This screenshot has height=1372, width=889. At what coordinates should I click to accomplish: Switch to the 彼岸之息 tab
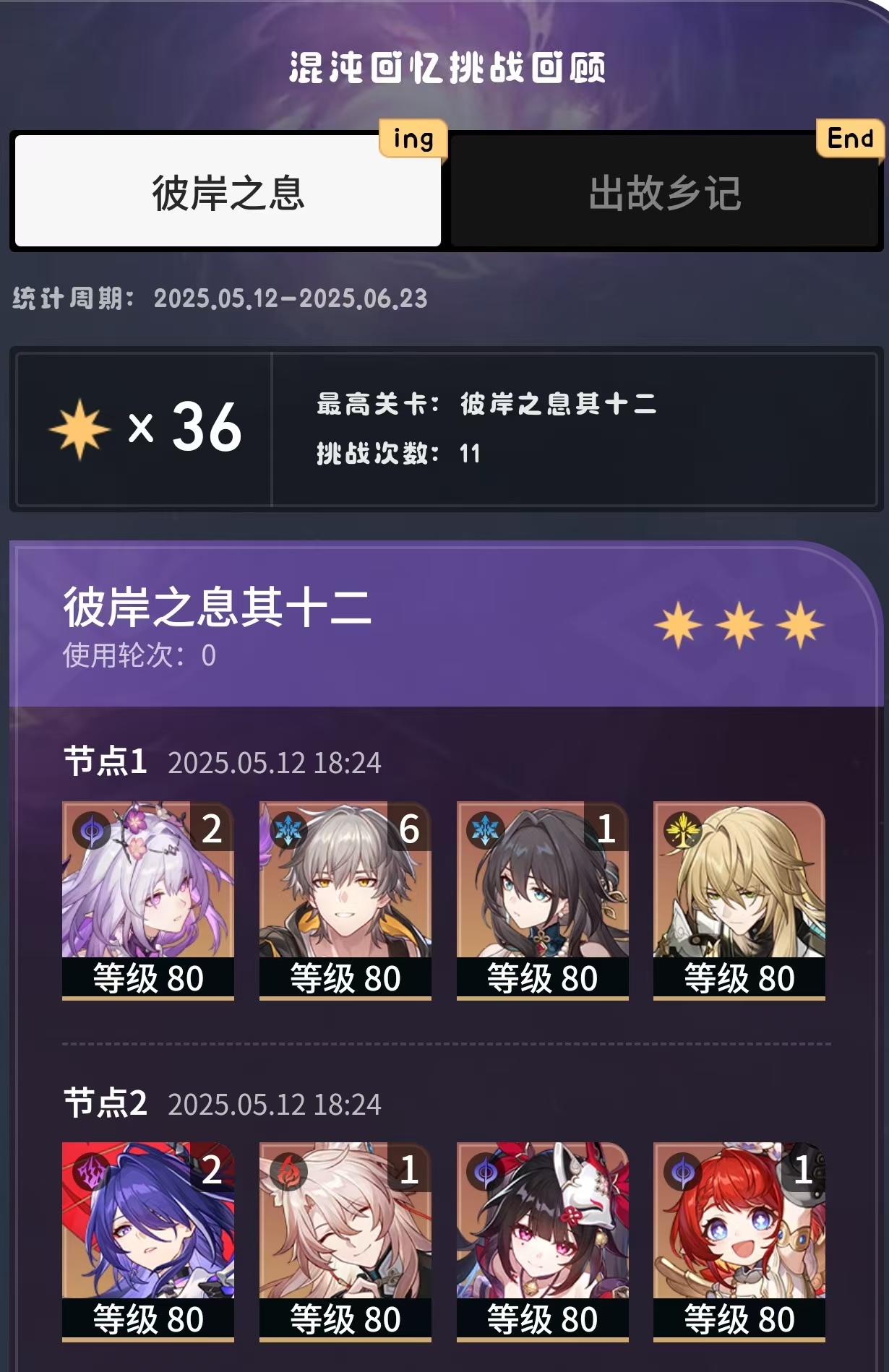[x=228, y=192]
